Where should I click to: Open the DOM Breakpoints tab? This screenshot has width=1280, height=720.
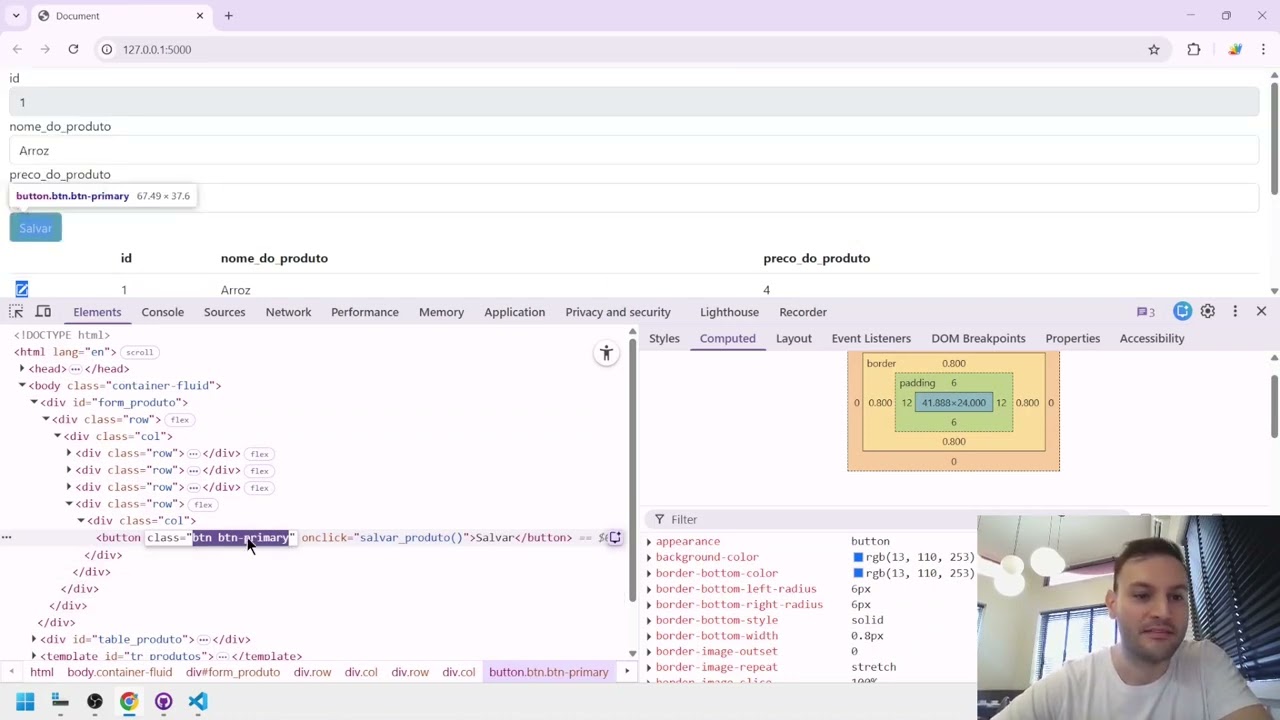(x=978, y=338)
